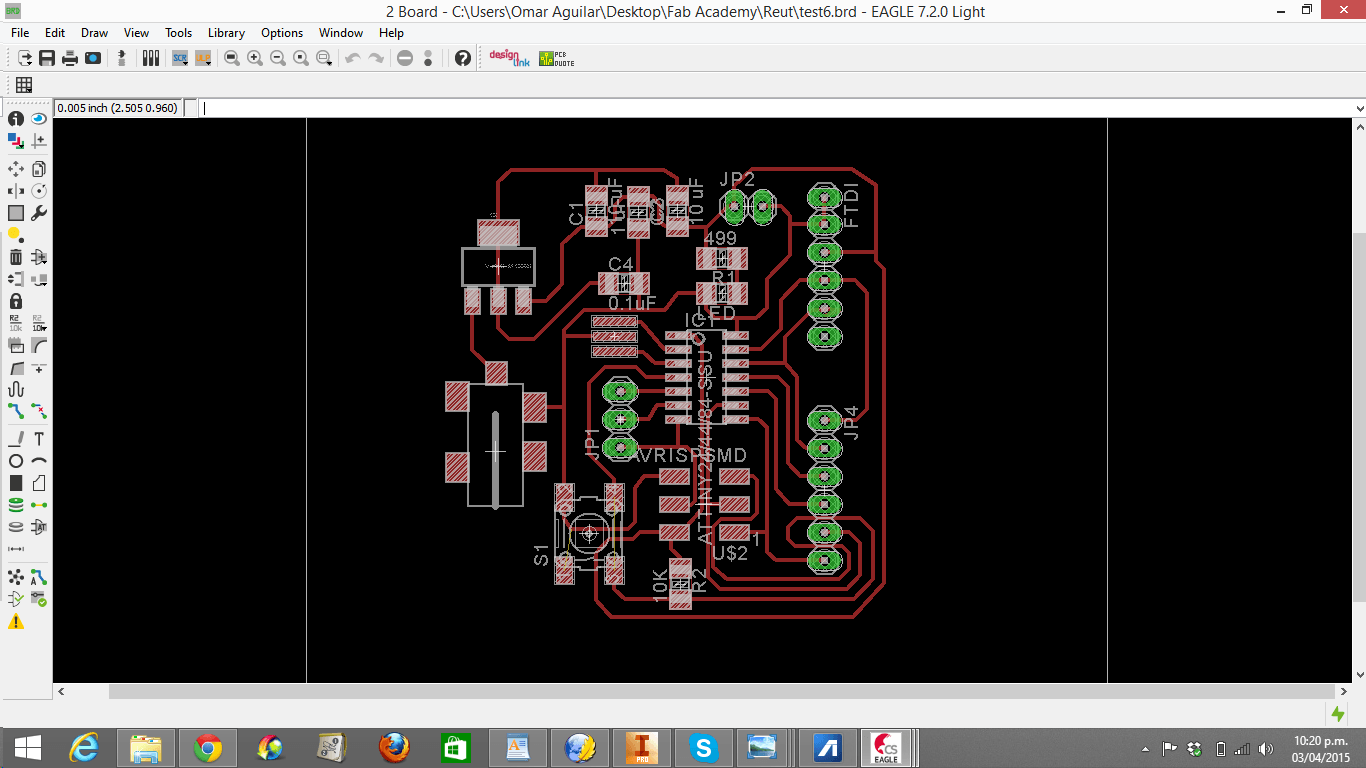Image resolution: width=1366 pixels, height=768 pixels.
Task: Select the Smash tool
Action: [x=16, y=345]
